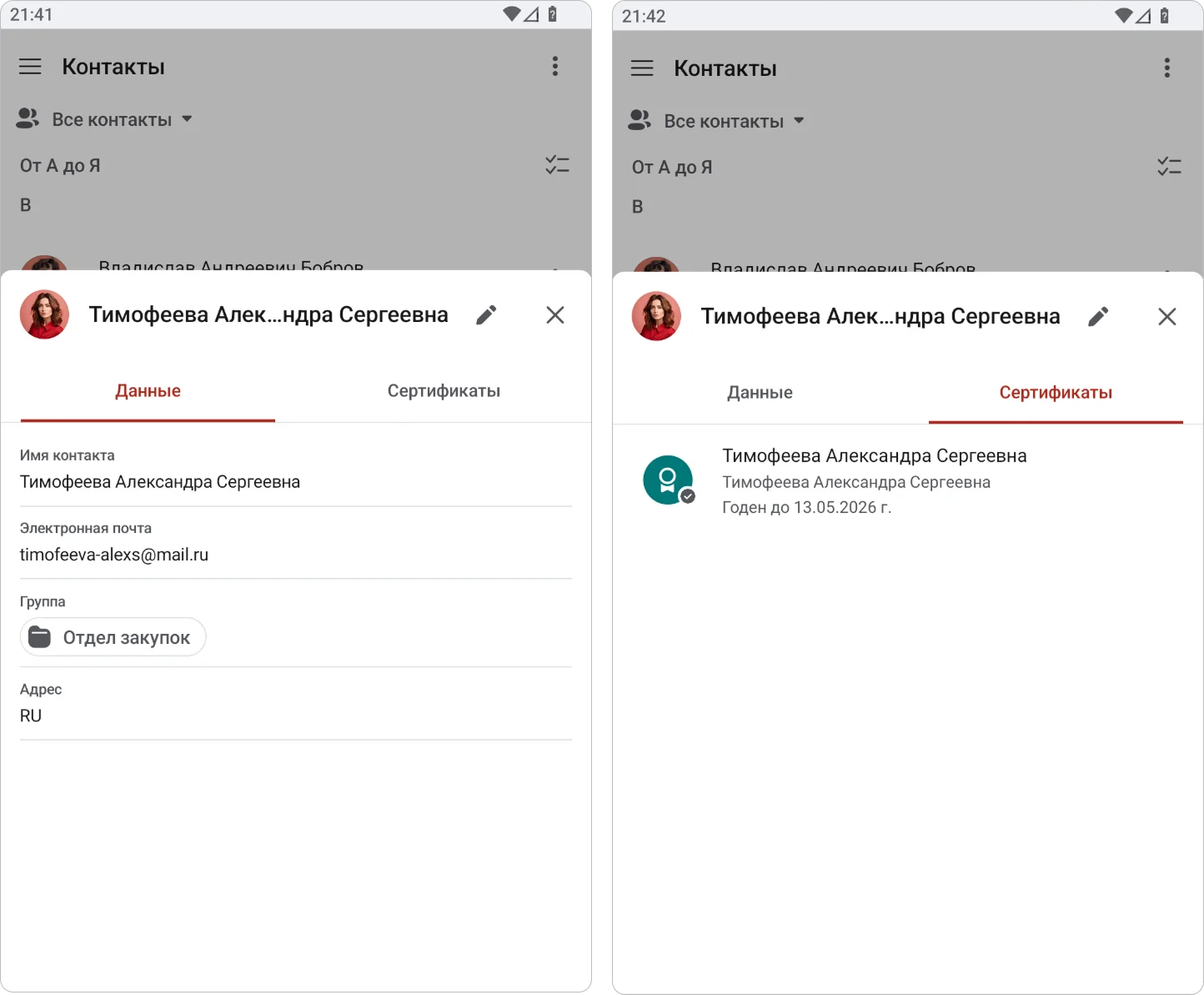The image size is (1204, 995).
Task: Expand Все контакты dropdown in right screen
Action: coord(717,121)
